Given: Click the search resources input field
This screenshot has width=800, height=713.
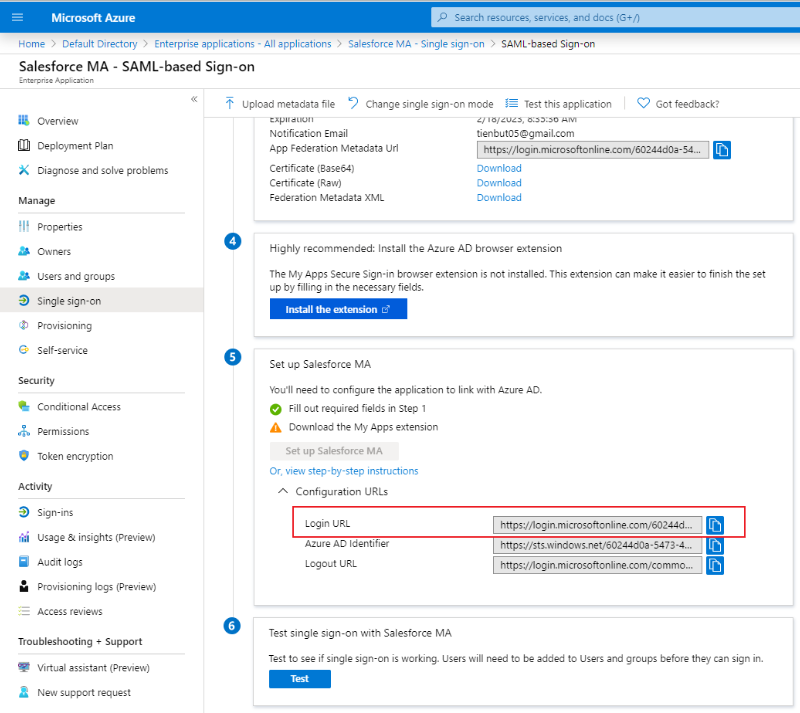Looking at the screenshot, I should click(x=610, y=18).
